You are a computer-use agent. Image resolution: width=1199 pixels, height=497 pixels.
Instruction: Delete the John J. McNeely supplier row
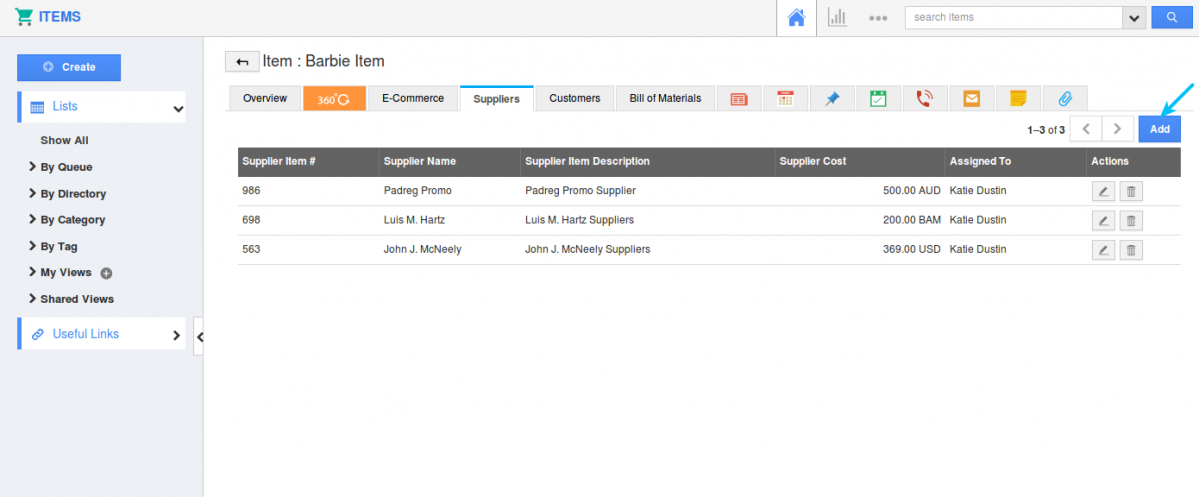click(1131, 250)
